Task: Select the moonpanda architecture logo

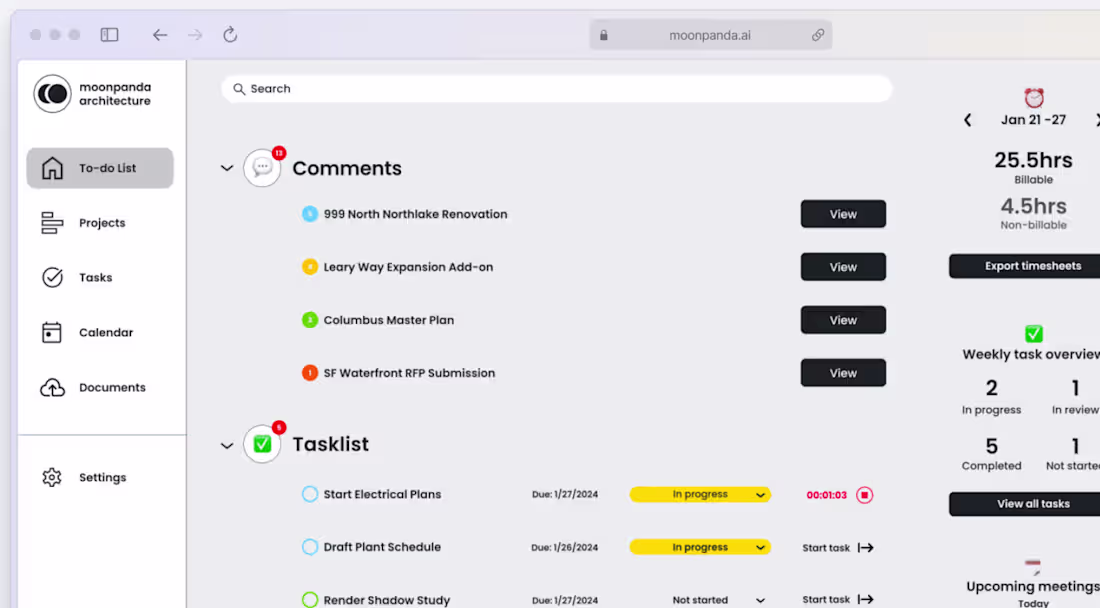Action: pyautogui.click(x=52, y=94)
